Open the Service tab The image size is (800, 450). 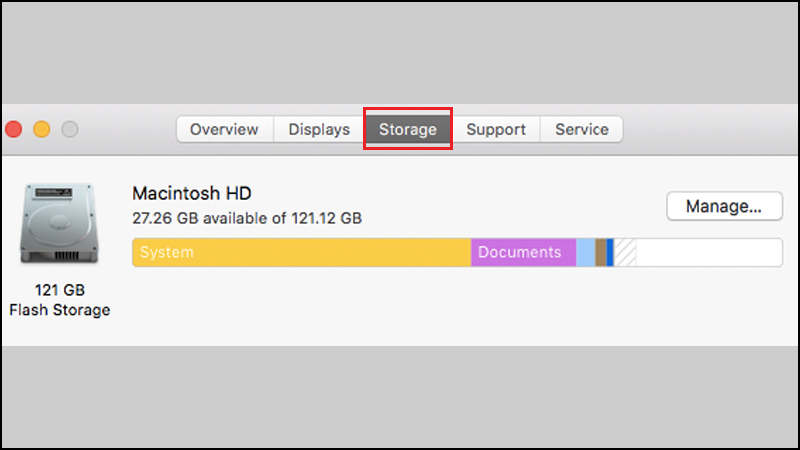point(582,129)
